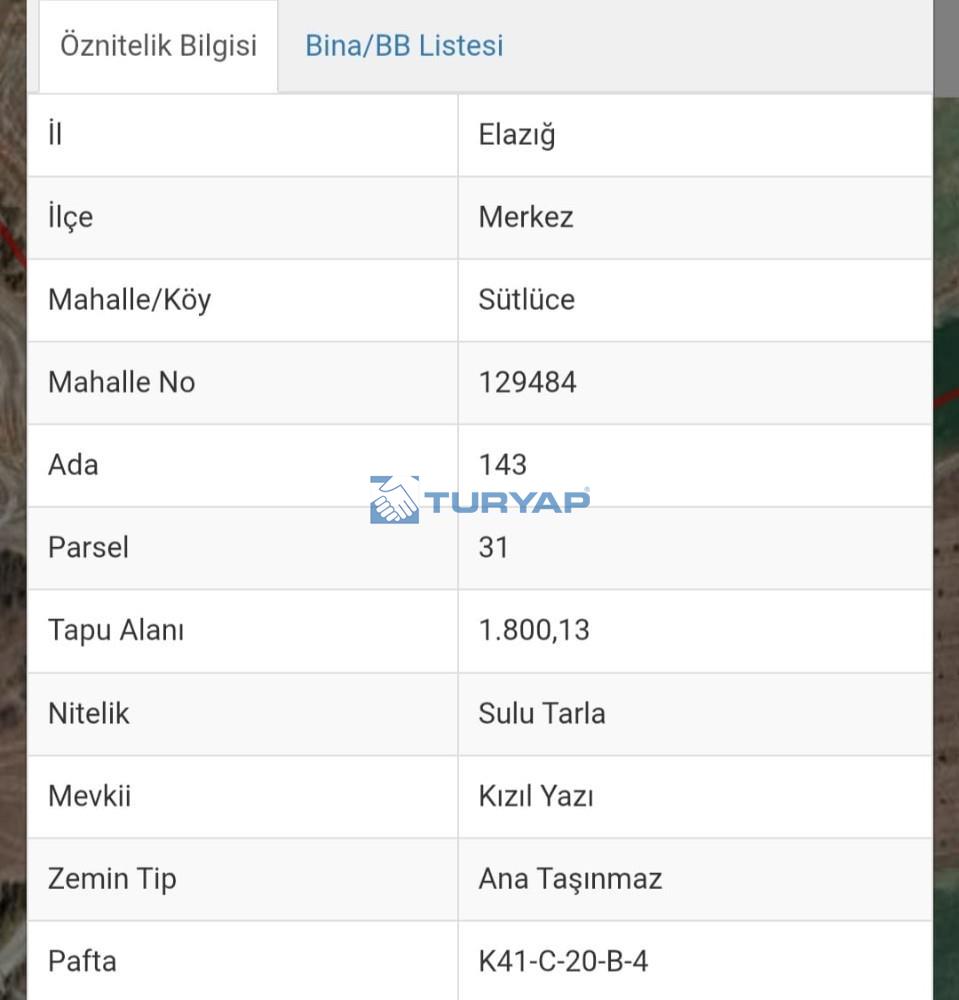Switch to the Bina/BB Listesi tab
The image size is (959, 1000).
[x=404, y=46]
